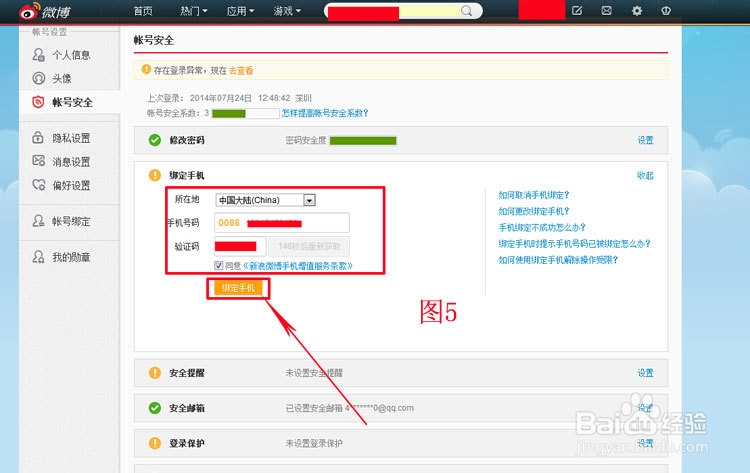Open the settings gear icon
Screen dimensions: 750x473
(x=637, y=10)
